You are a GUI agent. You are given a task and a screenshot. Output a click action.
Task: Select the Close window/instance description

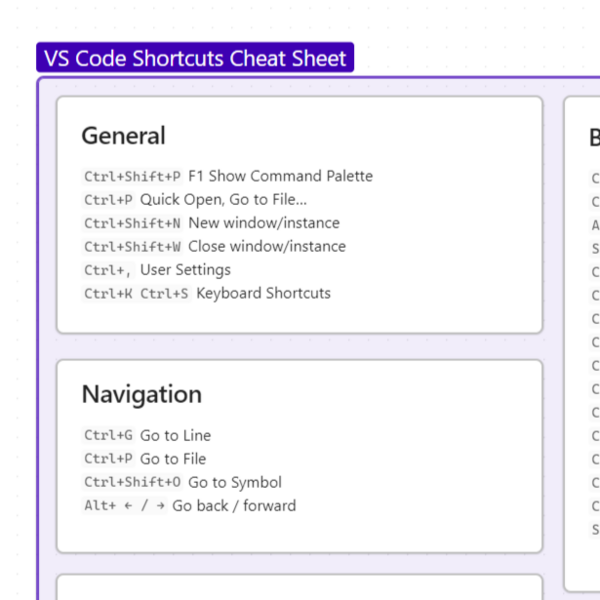(267, 246)
